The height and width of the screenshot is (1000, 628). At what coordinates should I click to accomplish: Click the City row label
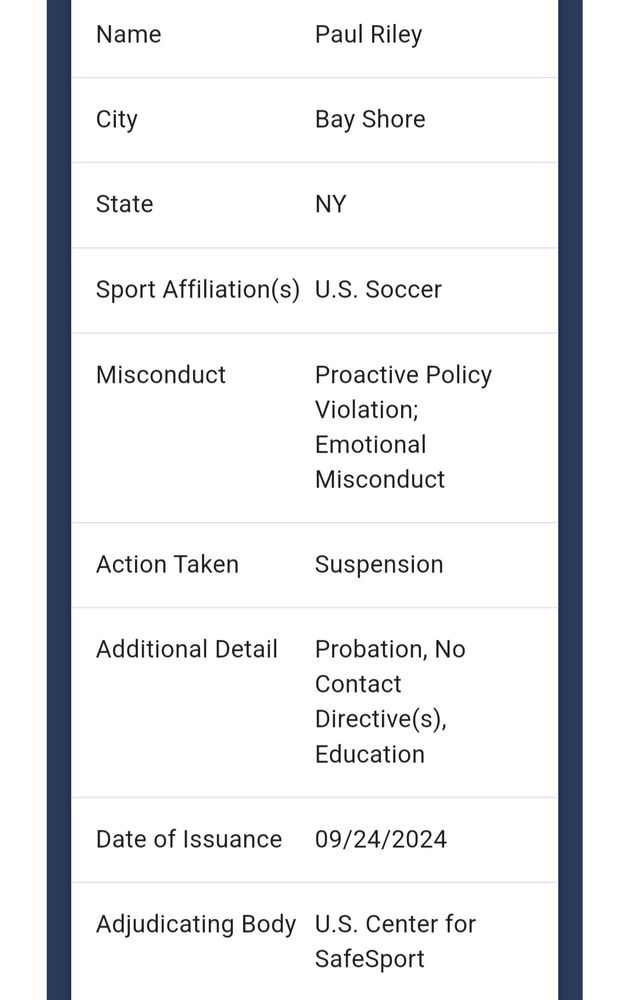pos(117,120)
